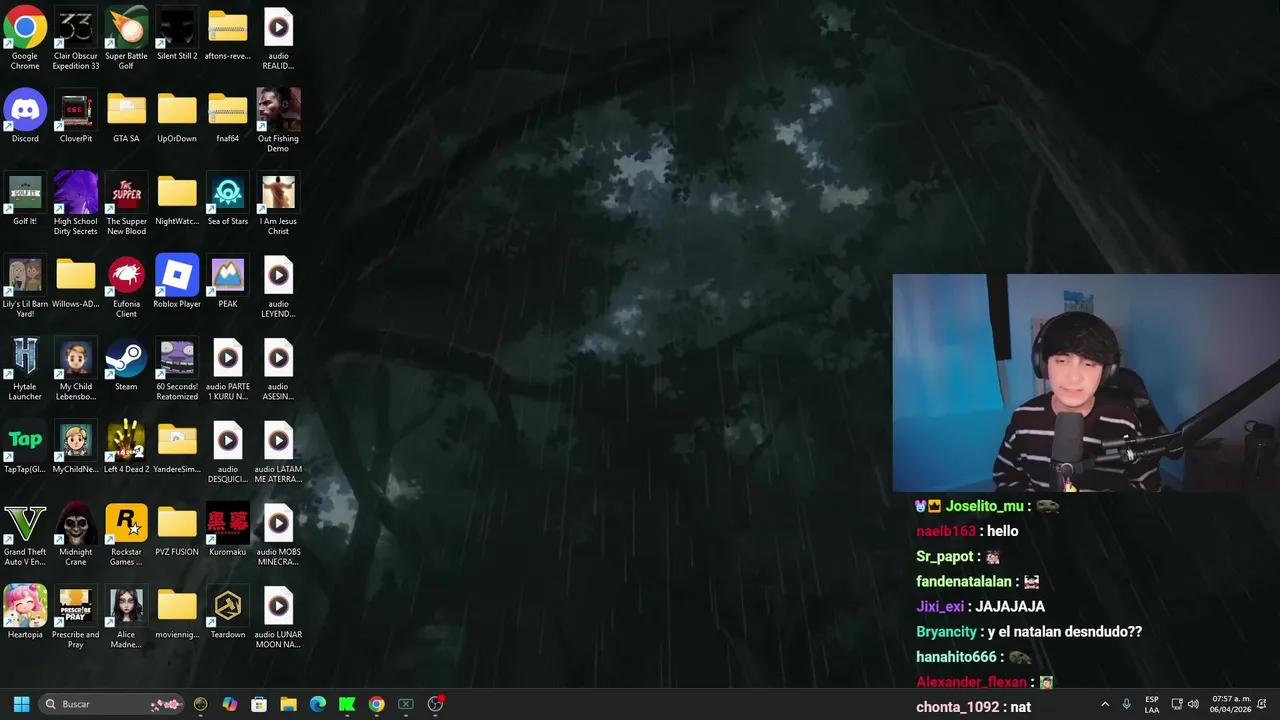Expand the hidden system tray icons
The height and width of the screenshot is (720, 1280).
tap(1105, 704)
